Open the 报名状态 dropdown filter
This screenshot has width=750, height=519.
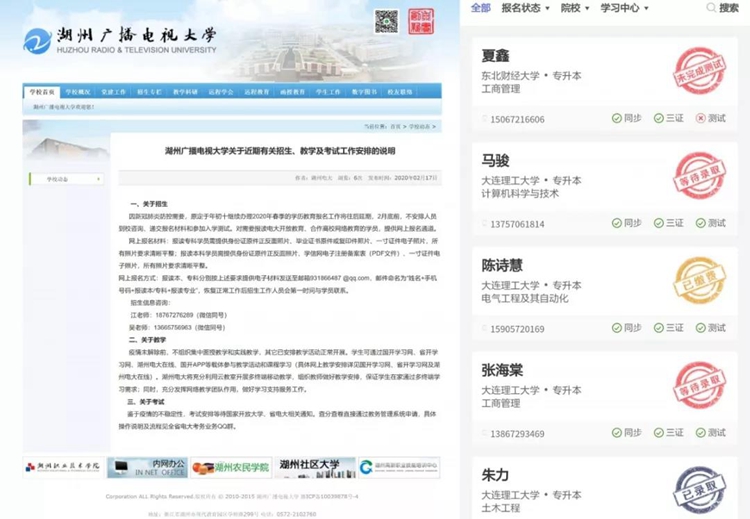525,8
